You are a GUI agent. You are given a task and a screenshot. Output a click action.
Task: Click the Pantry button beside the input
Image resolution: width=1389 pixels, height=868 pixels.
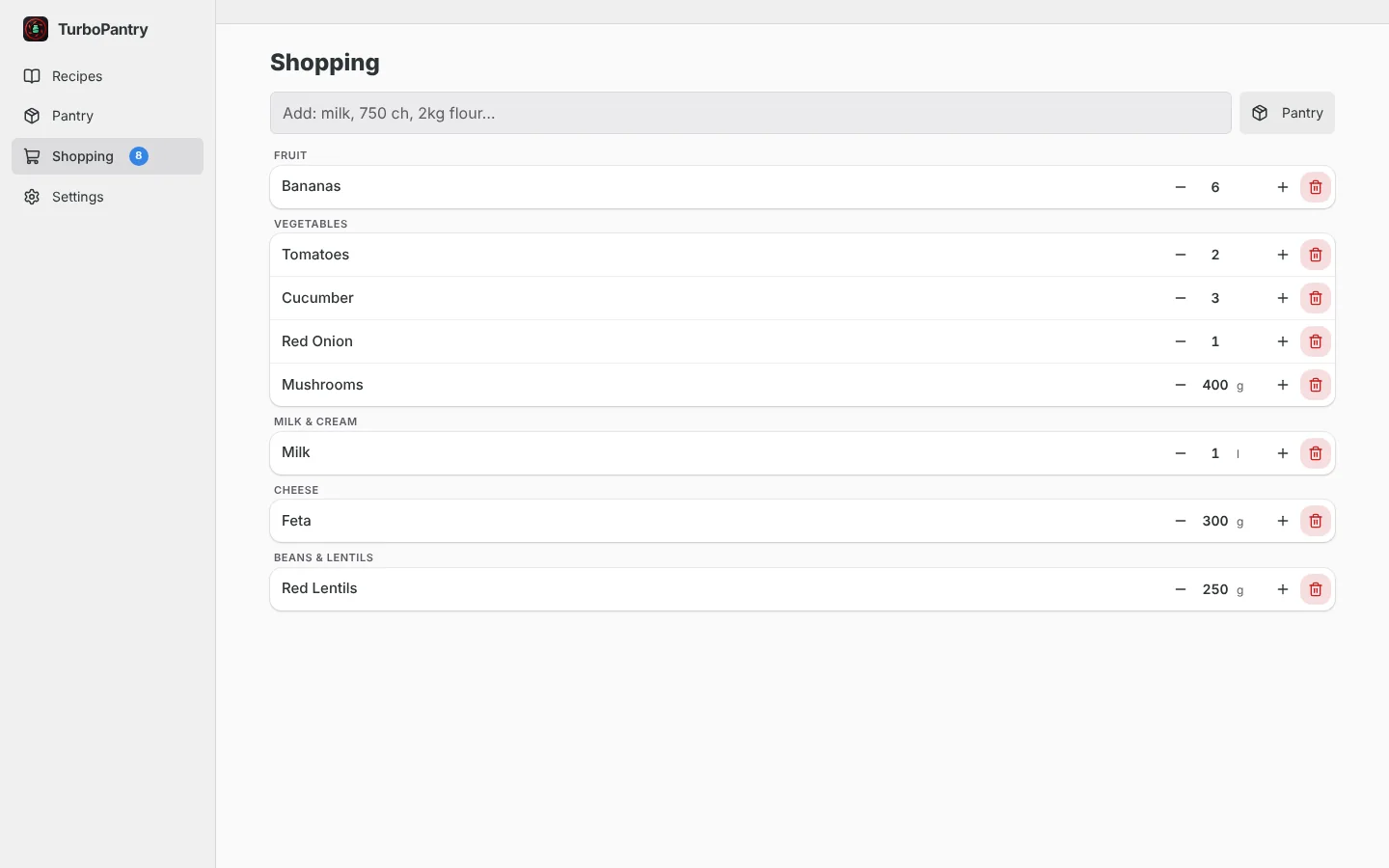click(1287, 113)
